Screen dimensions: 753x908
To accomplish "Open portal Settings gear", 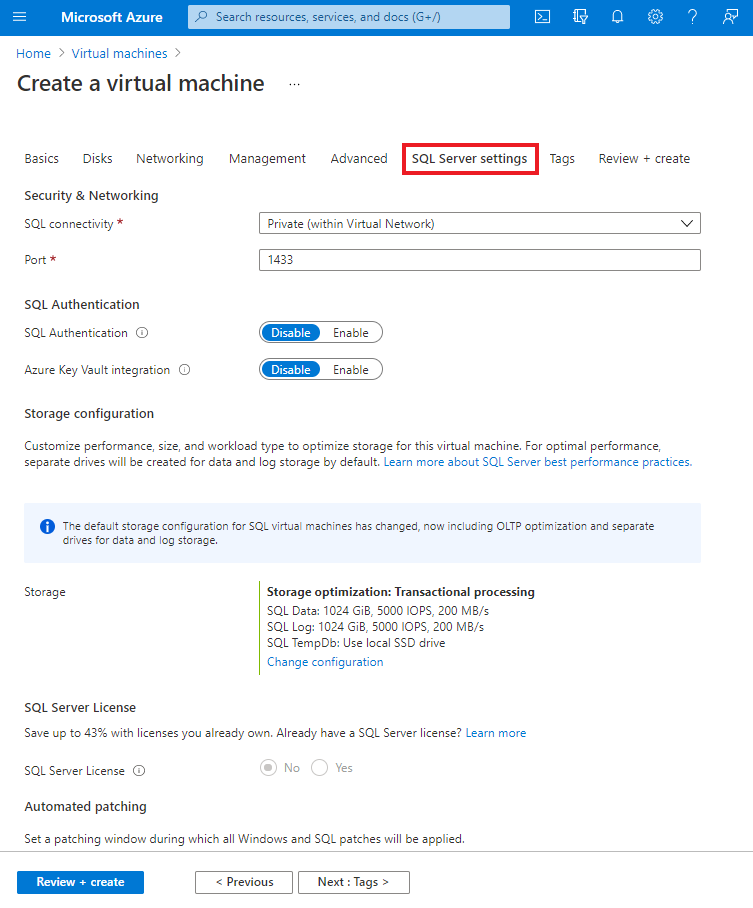I will (655, 17).
